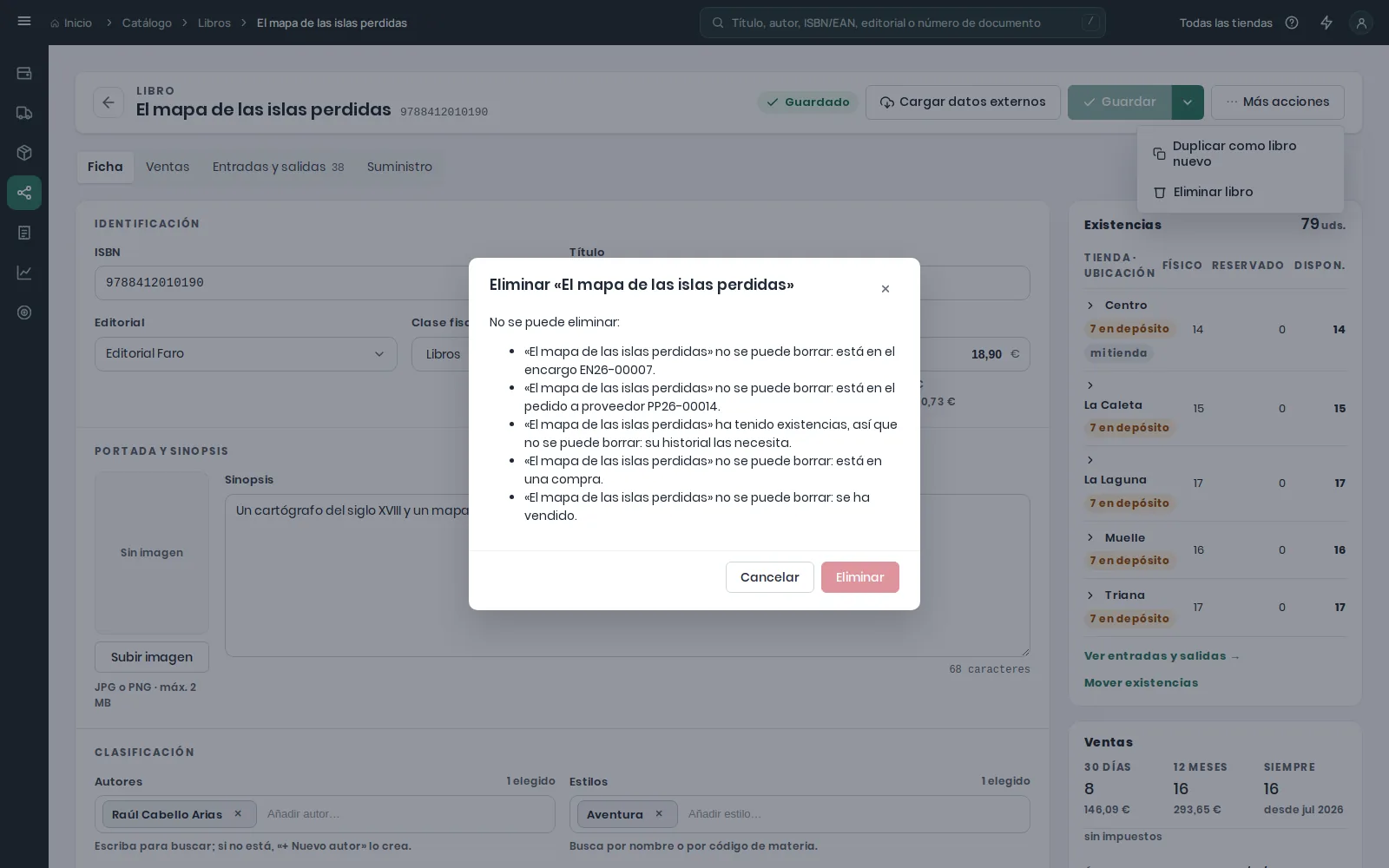
Task: Open the chart statistics sidebar icon
Action: [24, 273]
